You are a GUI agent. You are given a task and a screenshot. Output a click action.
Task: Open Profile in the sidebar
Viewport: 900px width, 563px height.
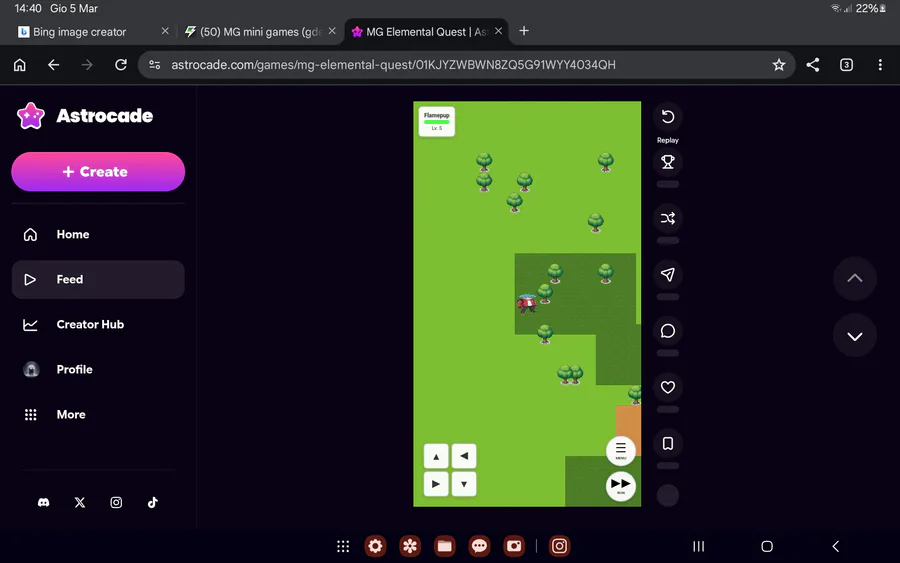tap(98, 370)
